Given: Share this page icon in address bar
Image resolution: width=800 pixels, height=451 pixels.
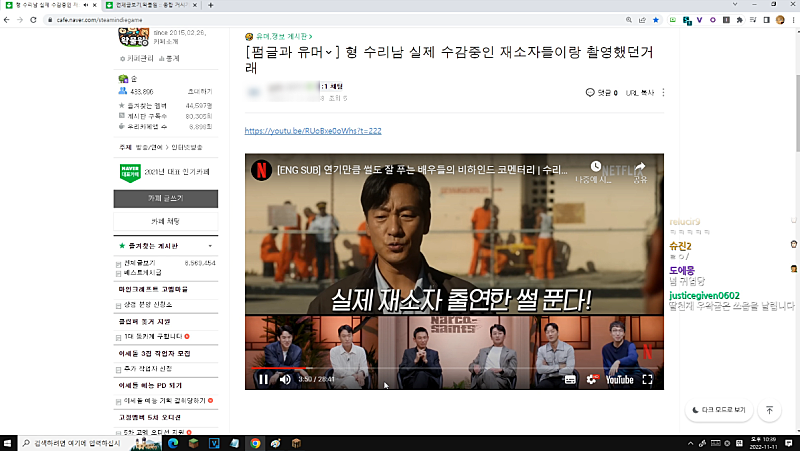Looking at the screenshot, I should click(642, 20).
